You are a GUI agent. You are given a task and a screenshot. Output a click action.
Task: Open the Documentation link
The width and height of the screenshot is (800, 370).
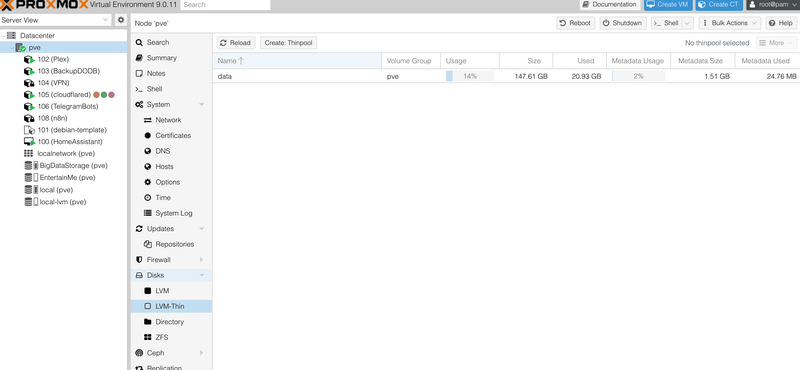coord(610,5)
